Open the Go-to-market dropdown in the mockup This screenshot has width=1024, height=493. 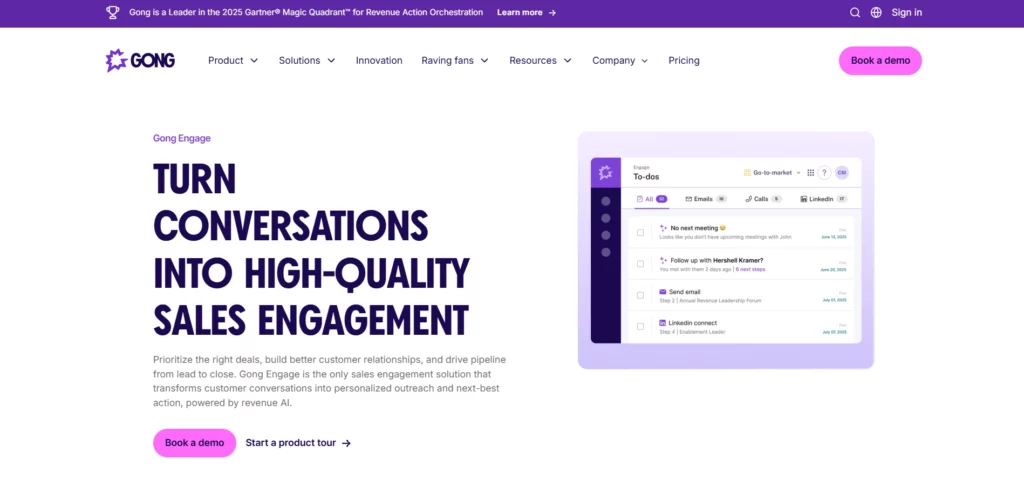click(773, 173)
